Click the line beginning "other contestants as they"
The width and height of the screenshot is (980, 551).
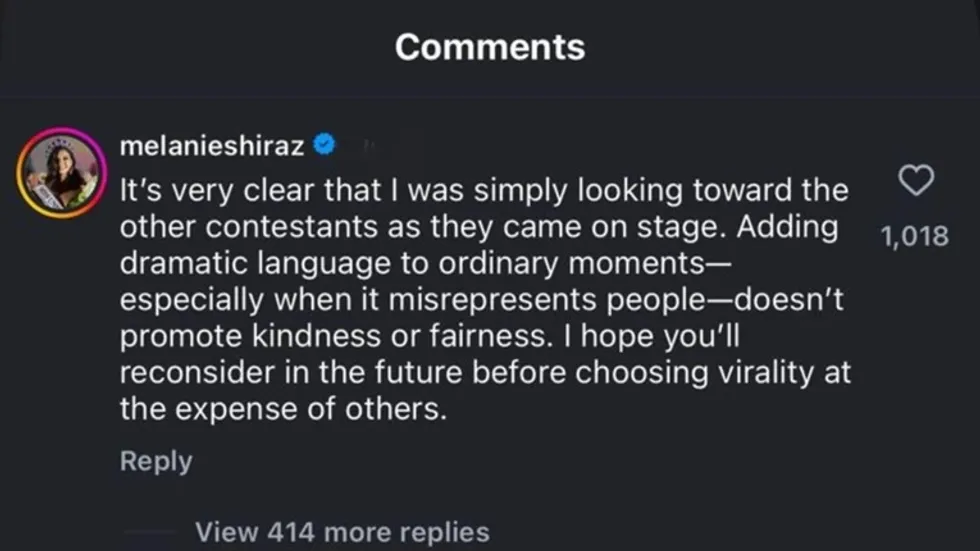[478, 227]
